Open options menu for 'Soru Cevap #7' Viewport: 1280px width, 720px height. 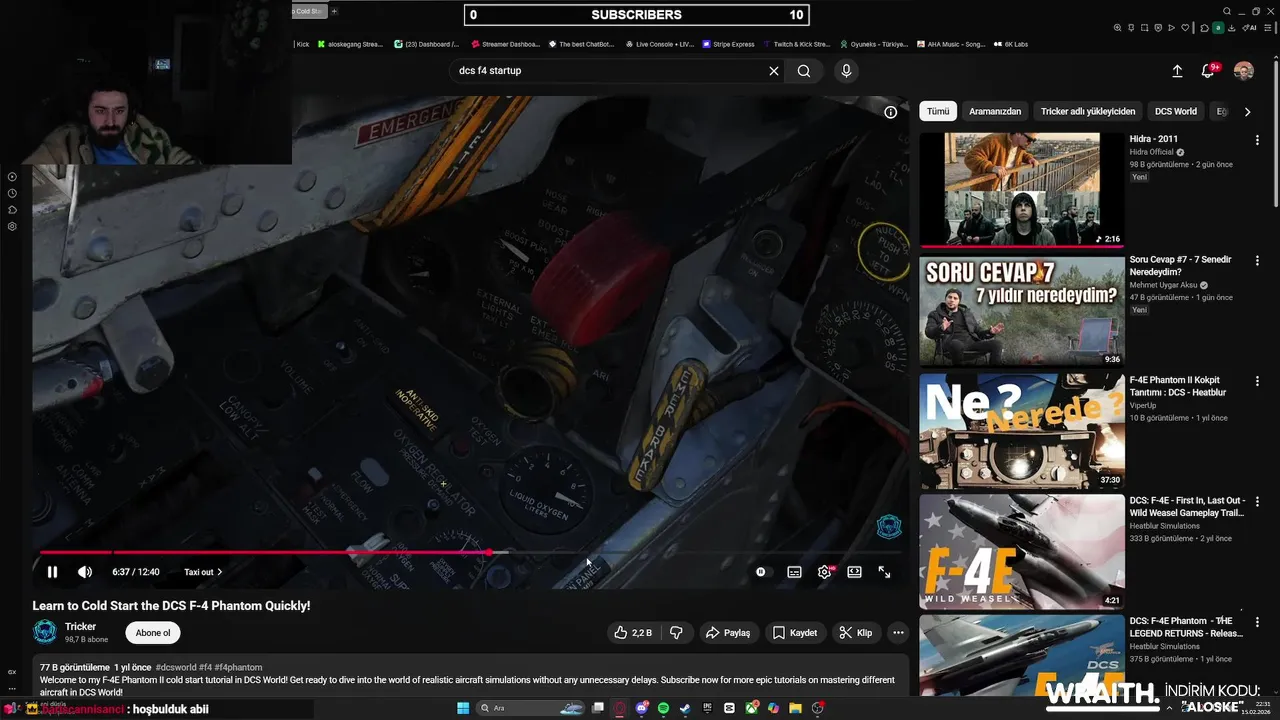coord(1257,260)
